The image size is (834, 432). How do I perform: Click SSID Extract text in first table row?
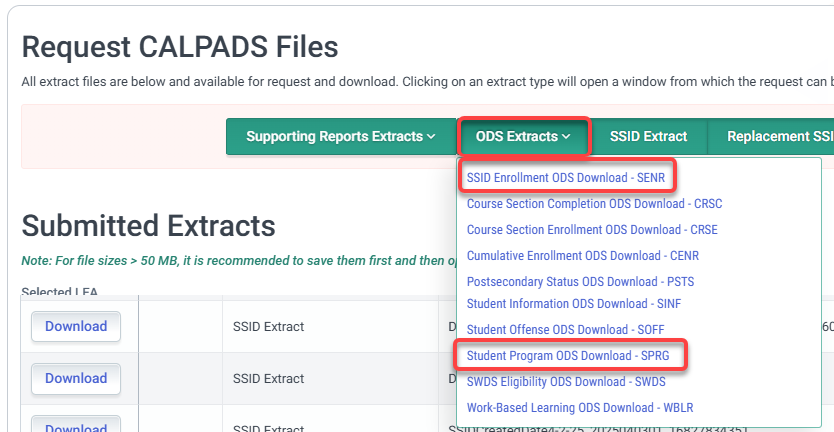tap(268, 327)
